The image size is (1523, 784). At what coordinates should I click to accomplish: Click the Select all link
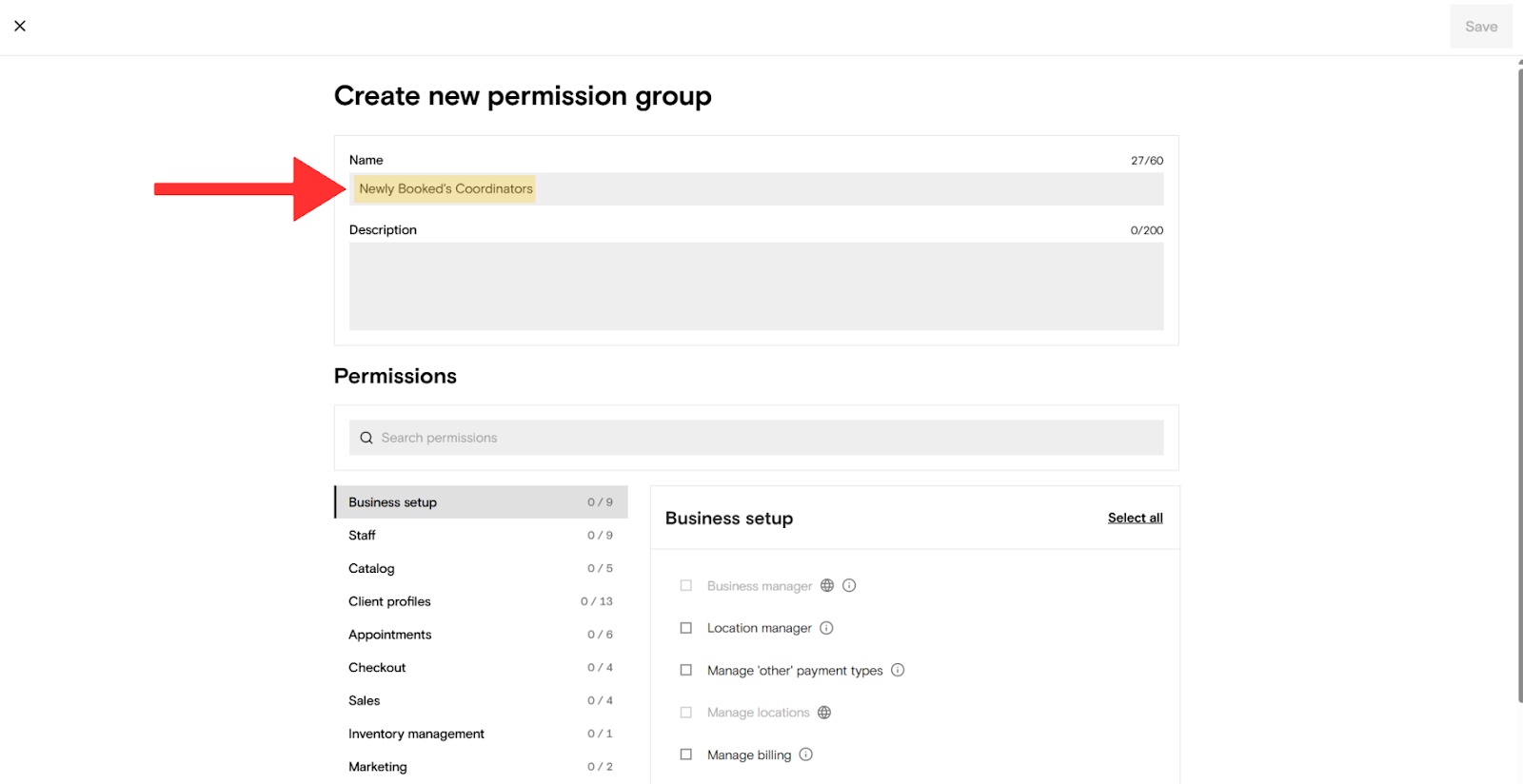(1135, 518)
